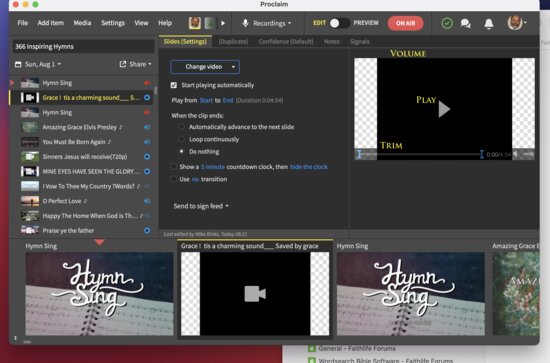Click the ON AIR button
Image resolution: width=550 pixels, height=363 pixels.
pos(405,23)
